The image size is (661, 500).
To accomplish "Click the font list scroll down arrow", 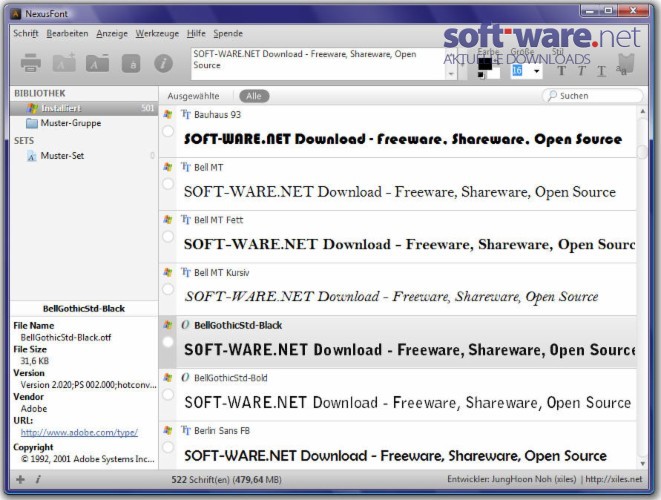I will click(642, 464).
